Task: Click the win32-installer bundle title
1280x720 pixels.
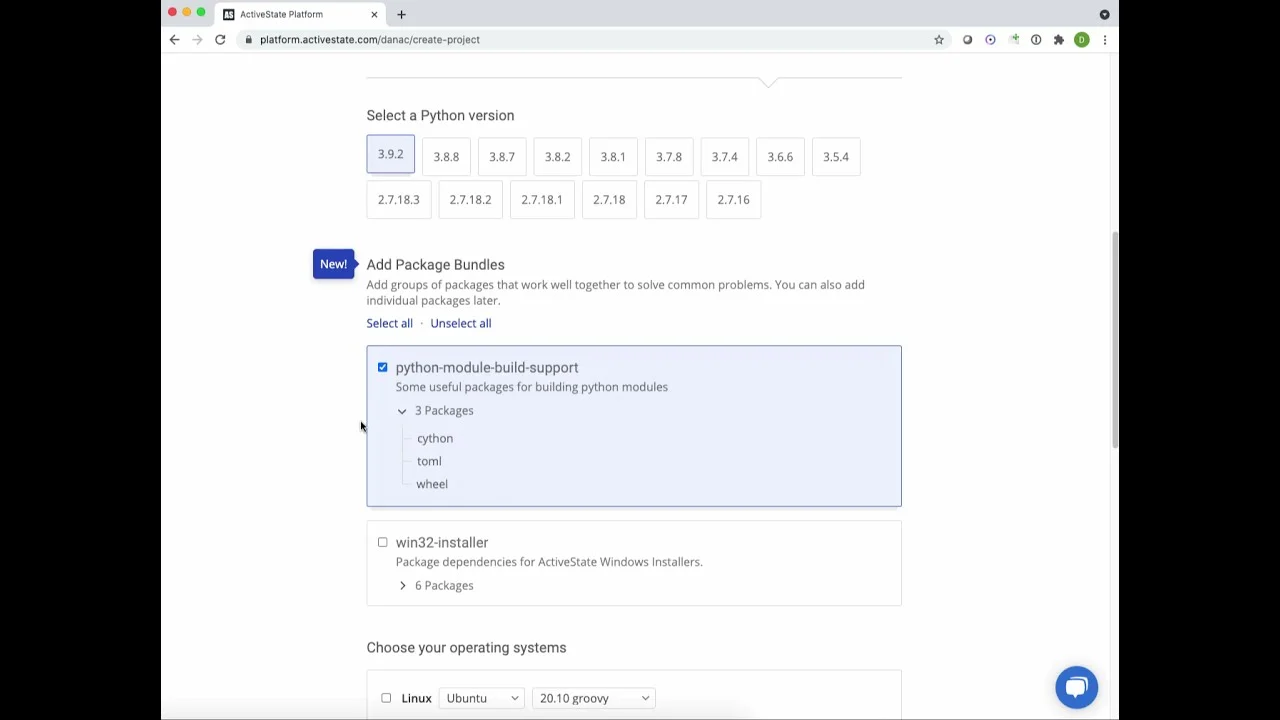Action: (x=442, y=543)
